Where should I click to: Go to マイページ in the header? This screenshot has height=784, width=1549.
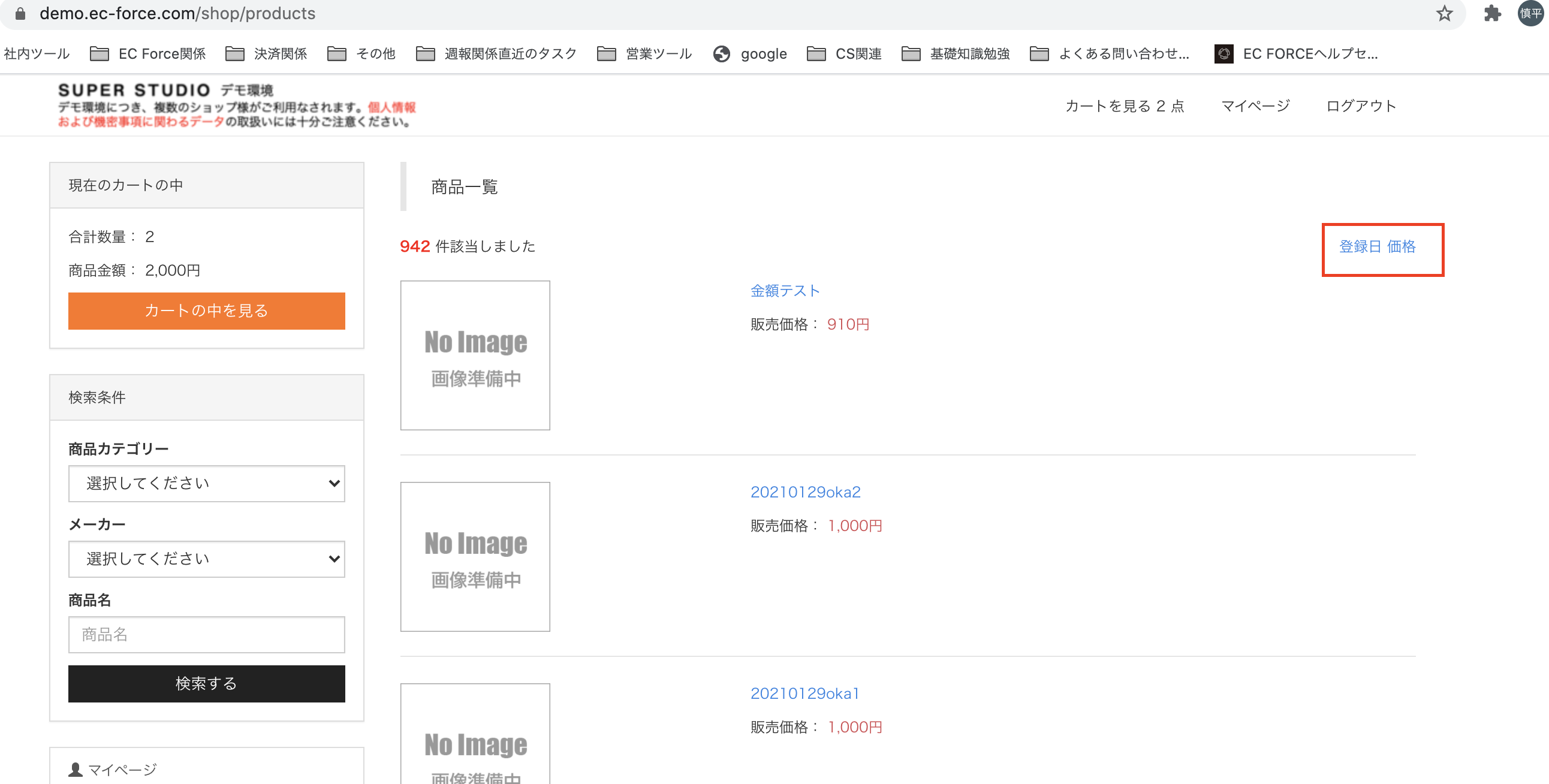pos(1255,107)
